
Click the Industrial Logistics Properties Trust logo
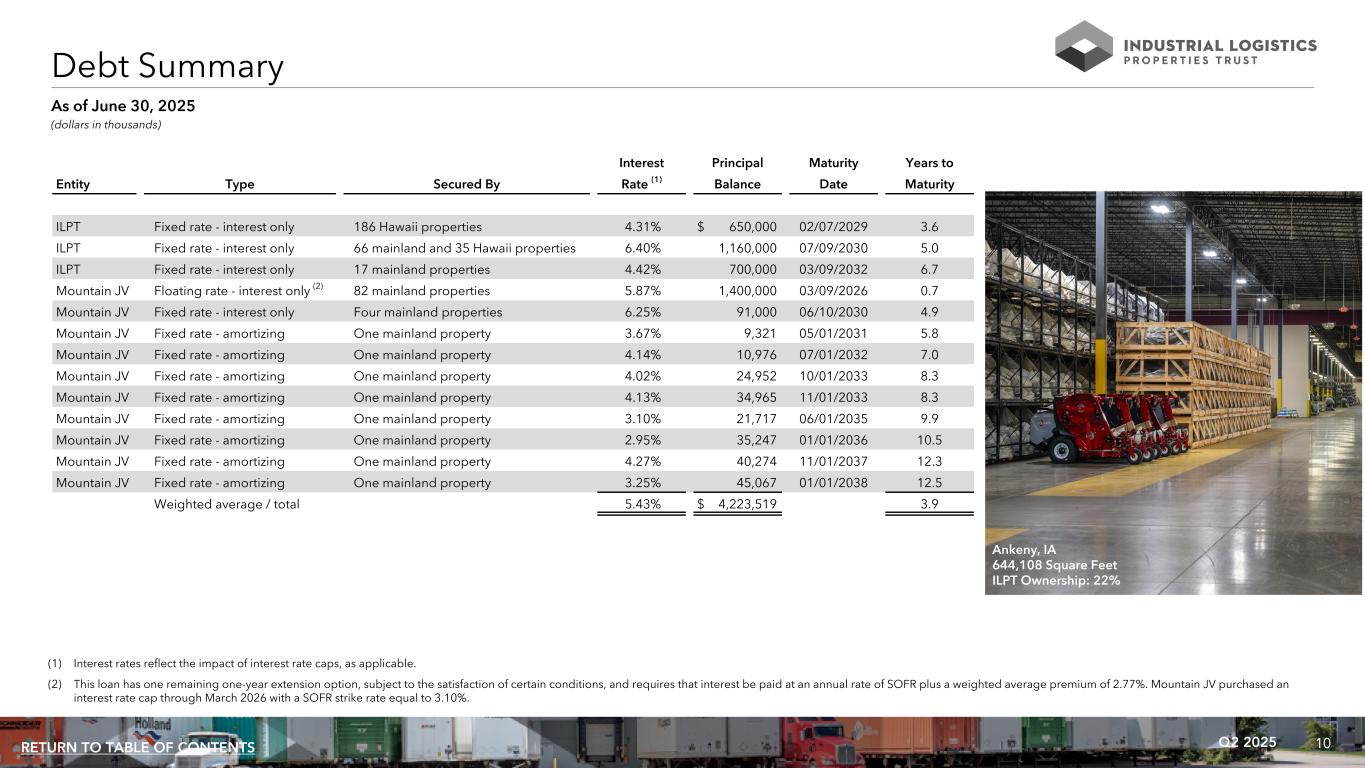pos(1185,46)
